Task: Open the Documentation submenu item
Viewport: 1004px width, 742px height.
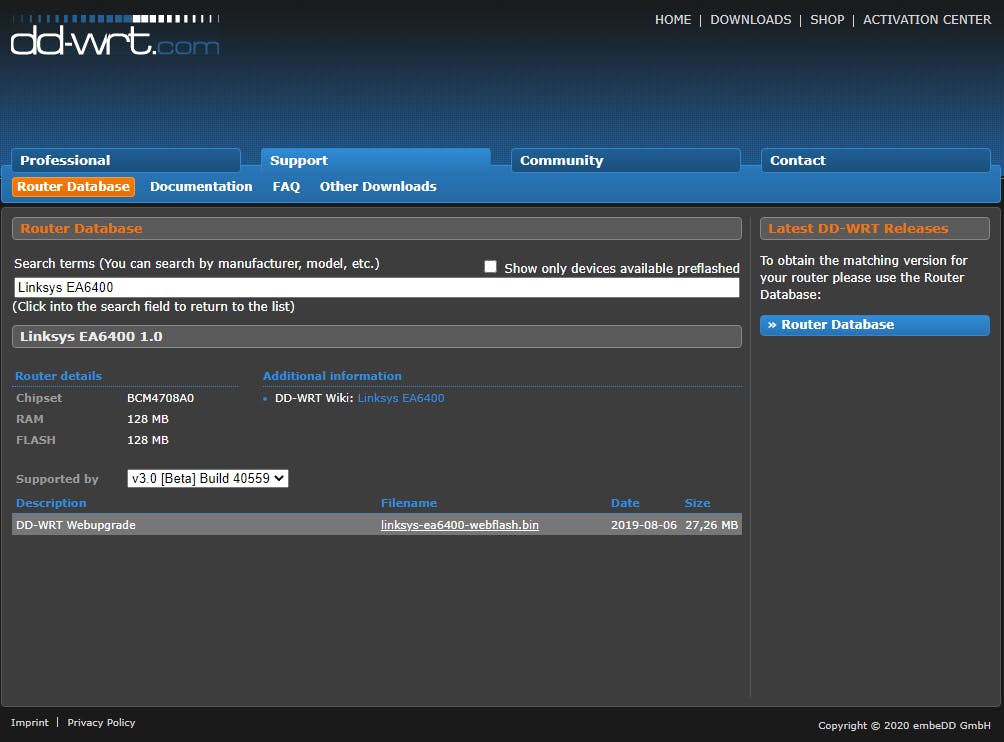Action: 201,186
